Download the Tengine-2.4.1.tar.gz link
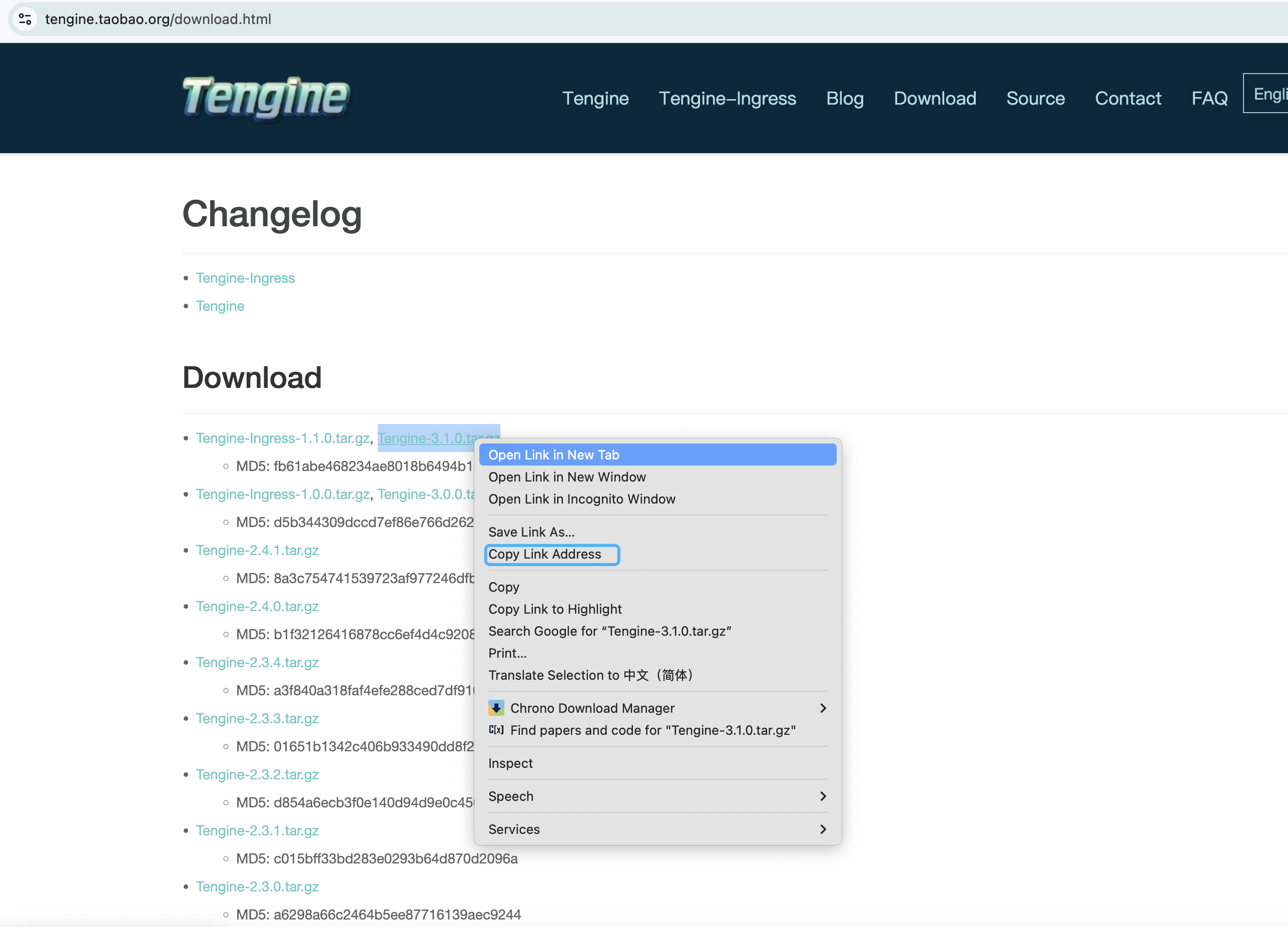The image size is (1288, 927). 257,551
